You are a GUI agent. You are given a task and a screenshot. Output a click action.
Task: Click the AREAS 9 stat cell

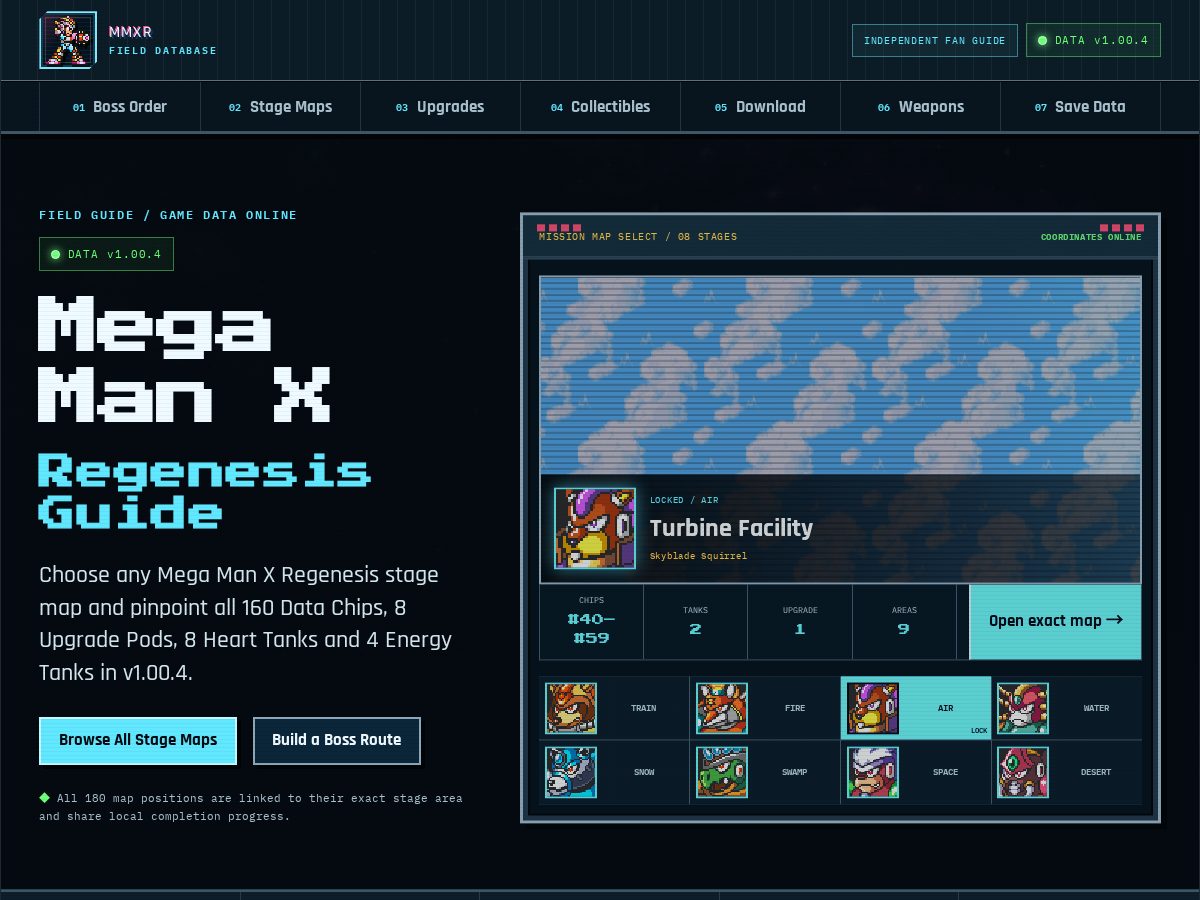[x=904, y=622]
